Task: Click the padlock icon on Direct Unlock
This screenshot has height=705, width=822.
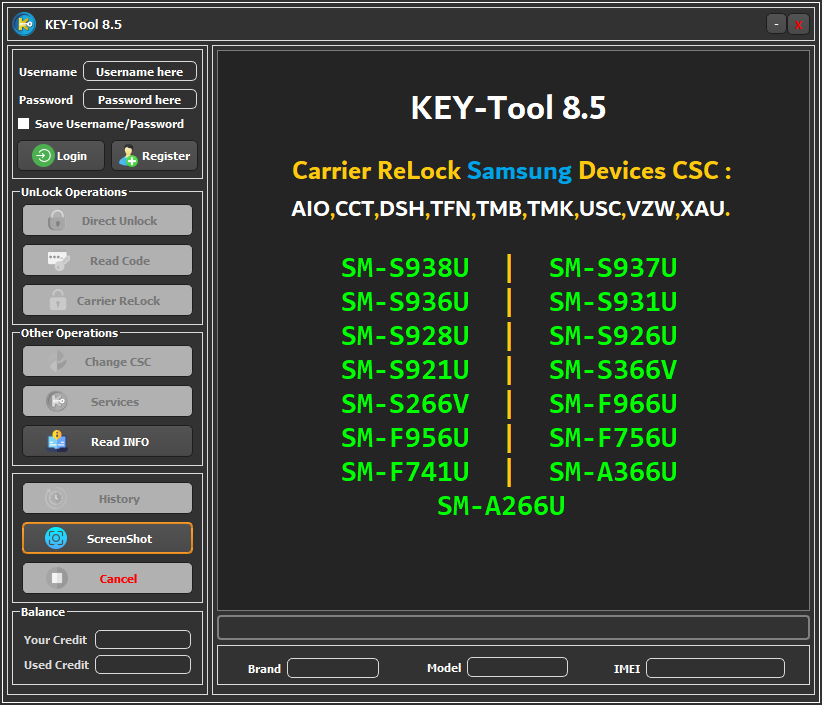Action: click(x=57, y=220)
